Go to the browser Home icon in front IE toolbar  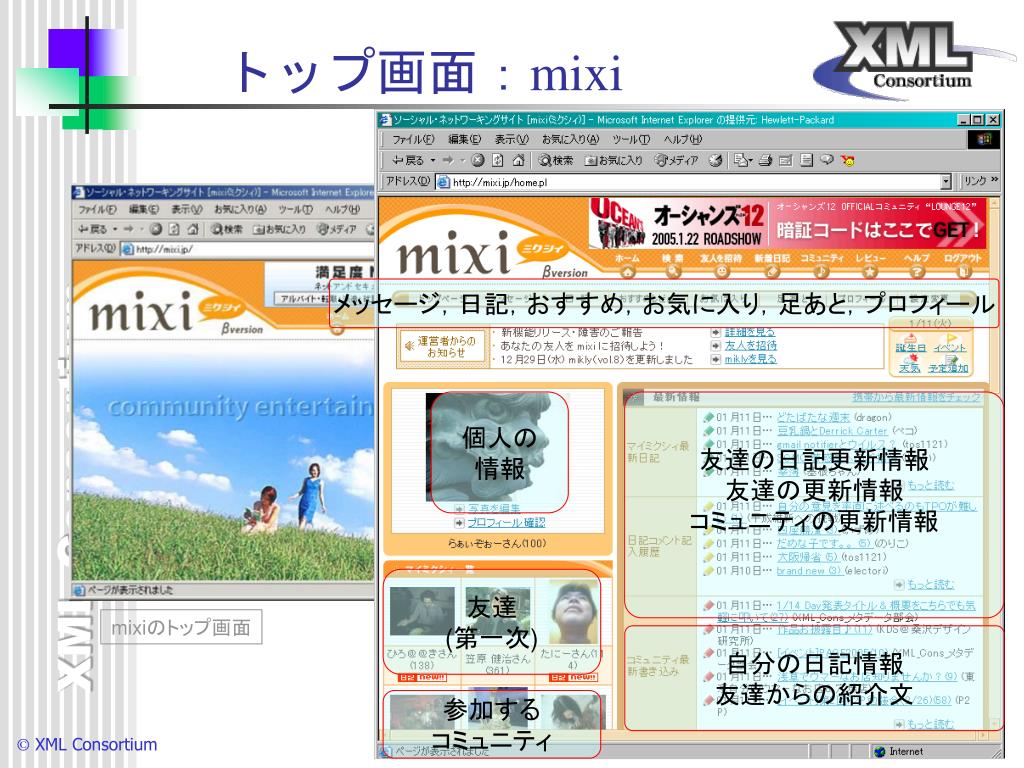[x=519, y=160]
